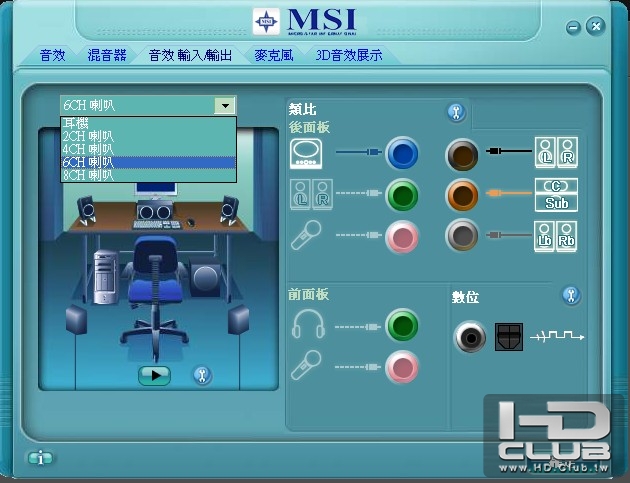The image size is (630, 483).
Task: Click the digital signal waveform icon
Action: [557, 336]
